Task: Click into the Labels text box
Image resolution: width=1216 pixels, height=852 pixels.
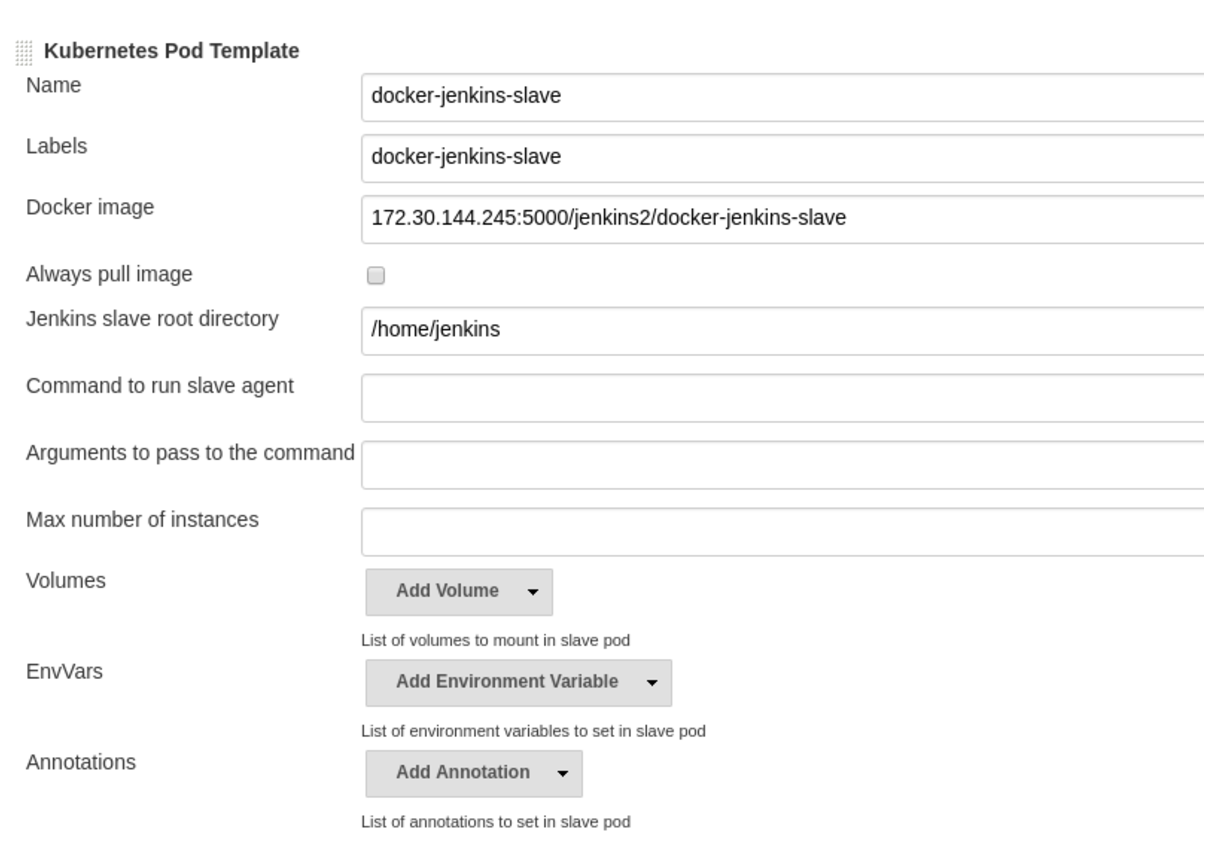Action: click(x=782, y=158)
